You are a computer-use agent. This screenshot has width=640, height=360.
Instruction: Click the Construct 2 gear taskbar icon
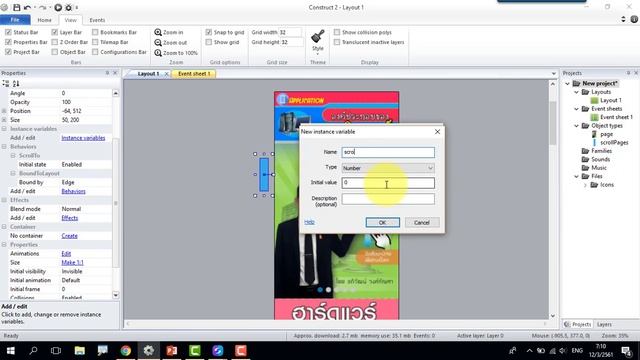149,351
